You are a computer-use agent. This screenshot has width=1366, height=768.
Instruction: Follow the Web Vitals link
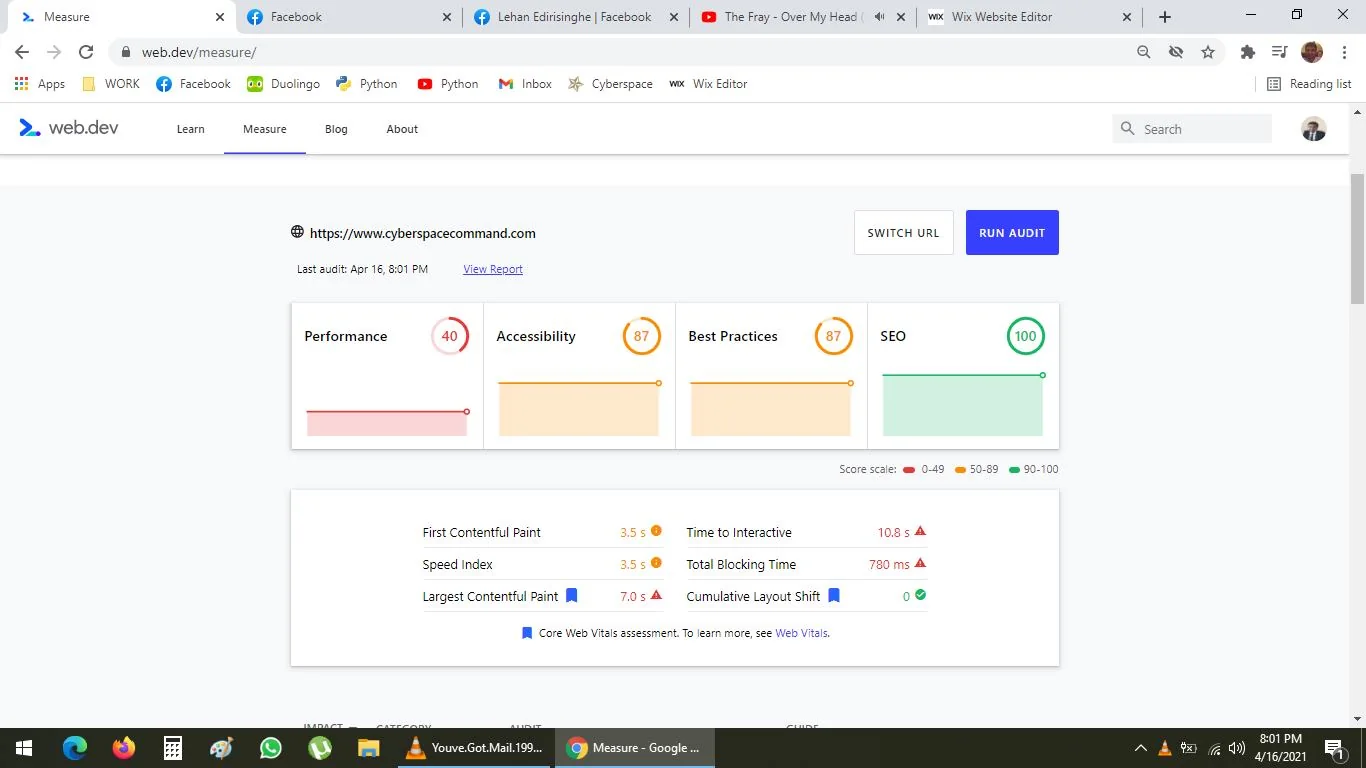(x=801, y=633)
